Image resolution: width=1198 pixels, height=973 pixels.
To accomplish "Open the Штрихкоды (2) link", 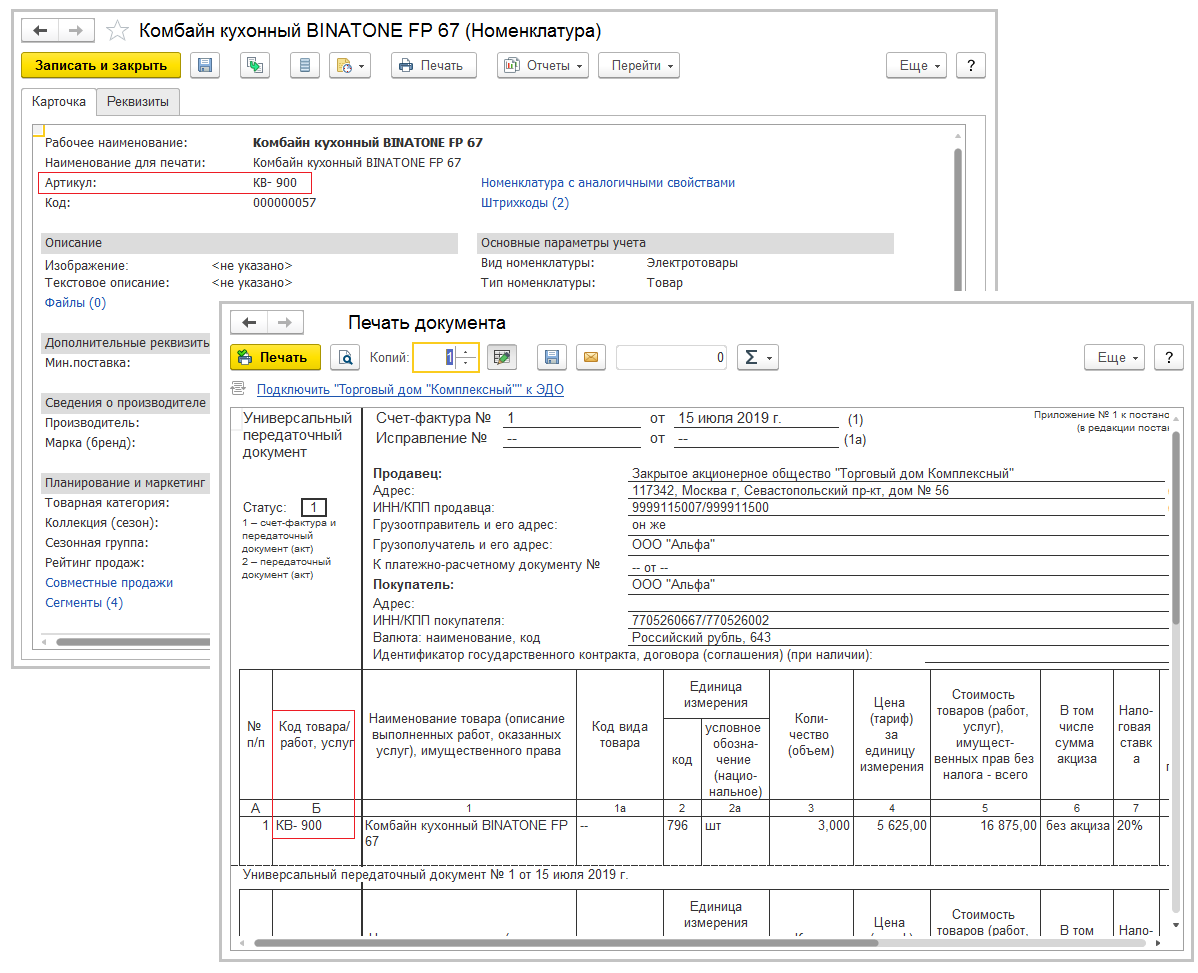I will tap(524, 203).
